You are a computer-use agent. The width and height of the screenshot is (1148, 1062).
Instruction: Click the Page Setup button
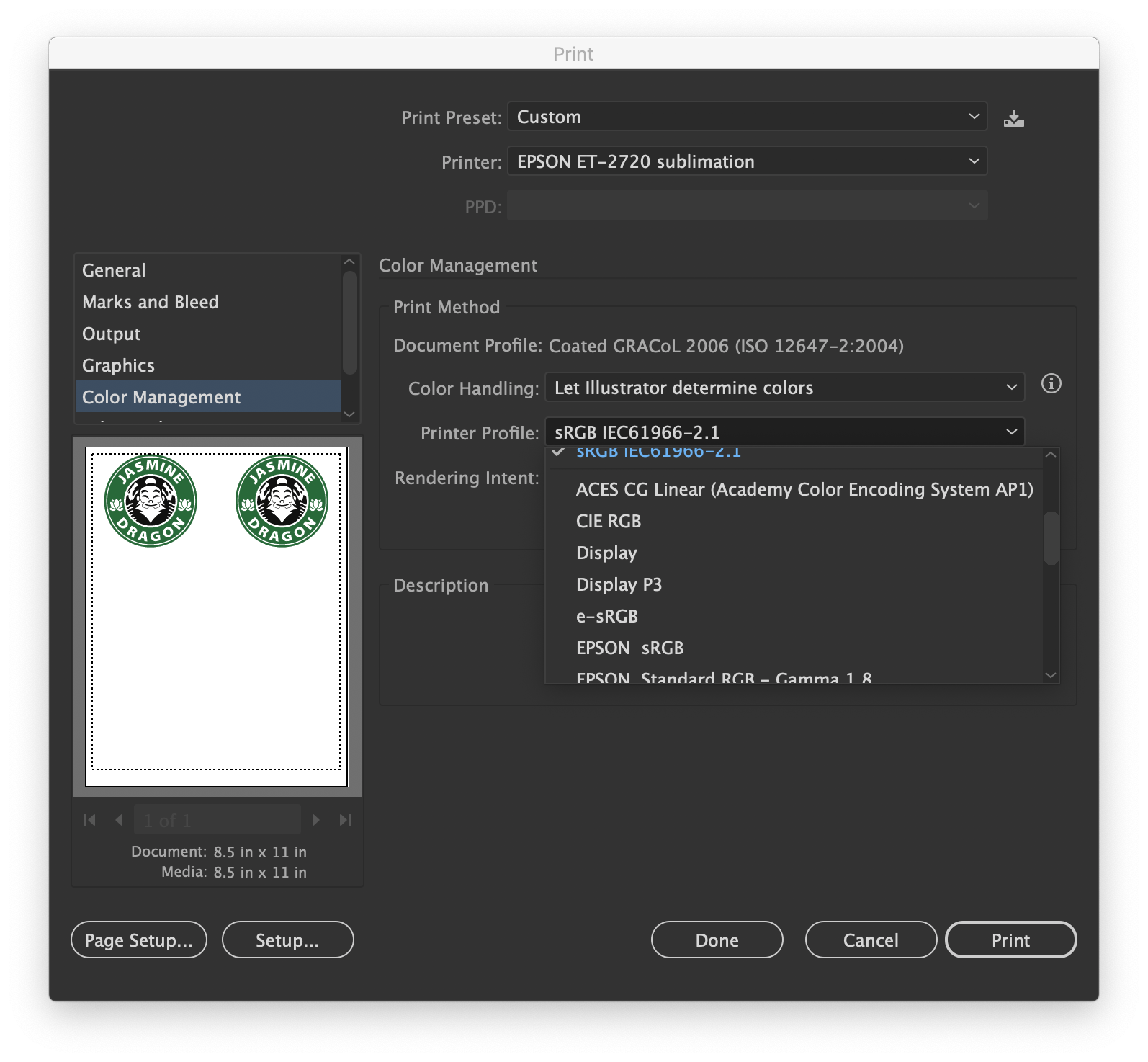pyautogui.click(x=139, y=940)
